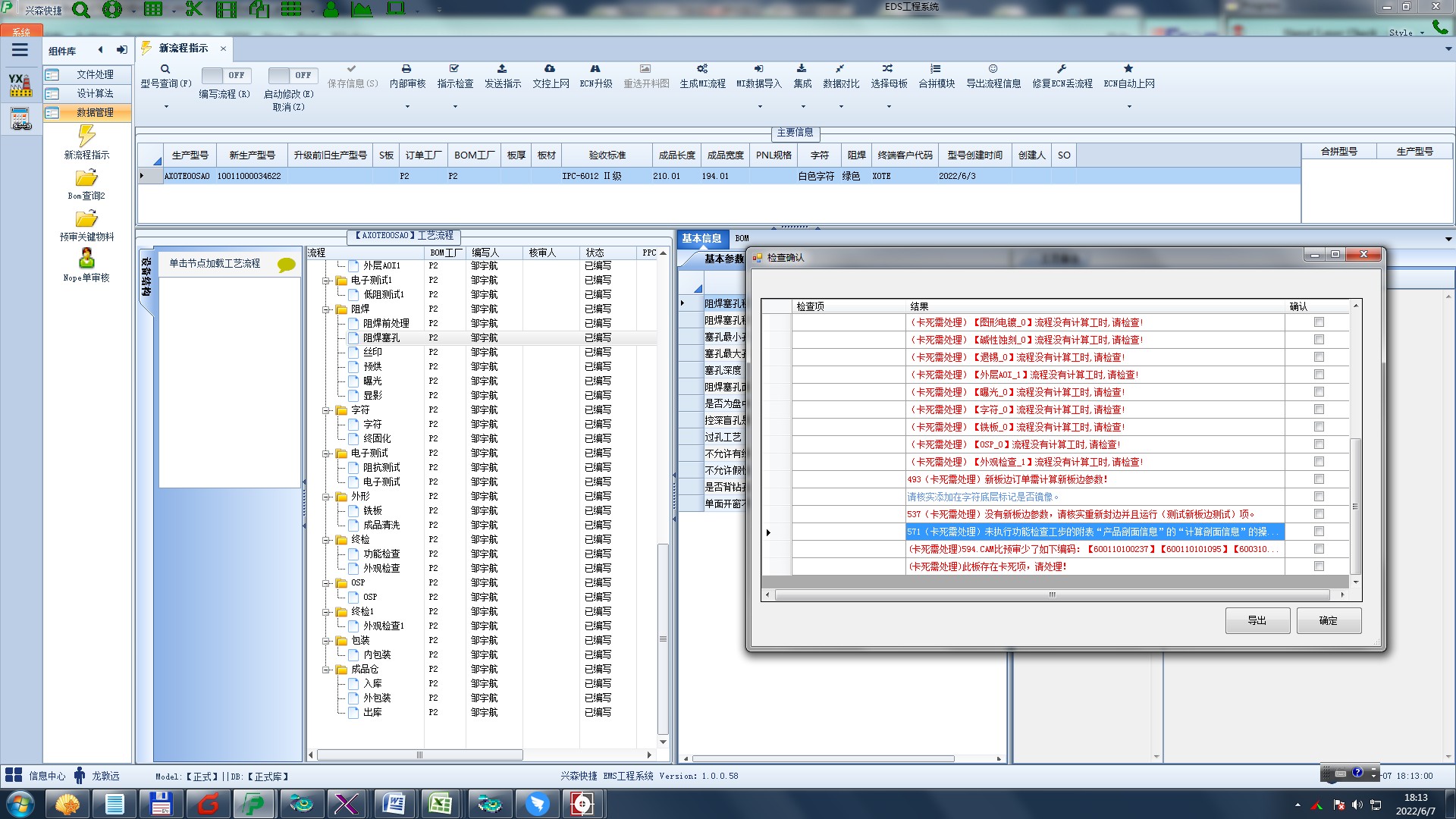
Task: Open Nope单审核 person icon
Action: (86, 259)
